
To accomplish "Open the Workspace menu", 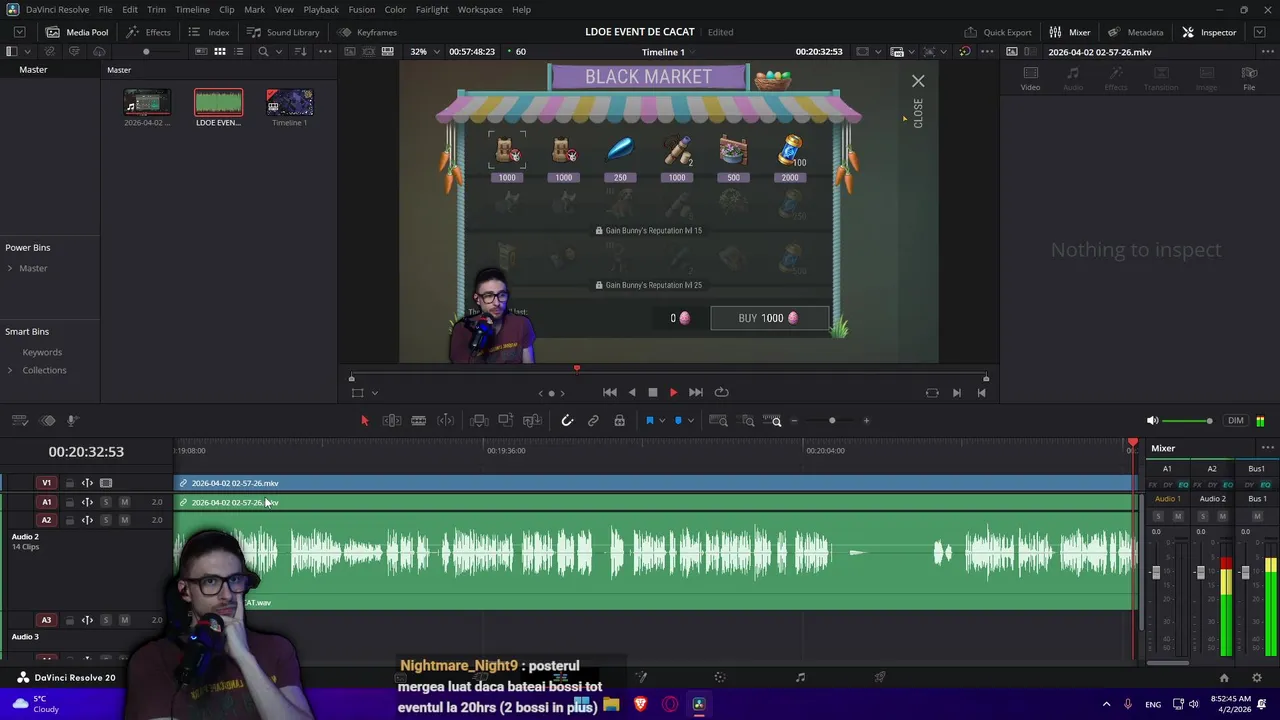I will (x=480, y=9).
